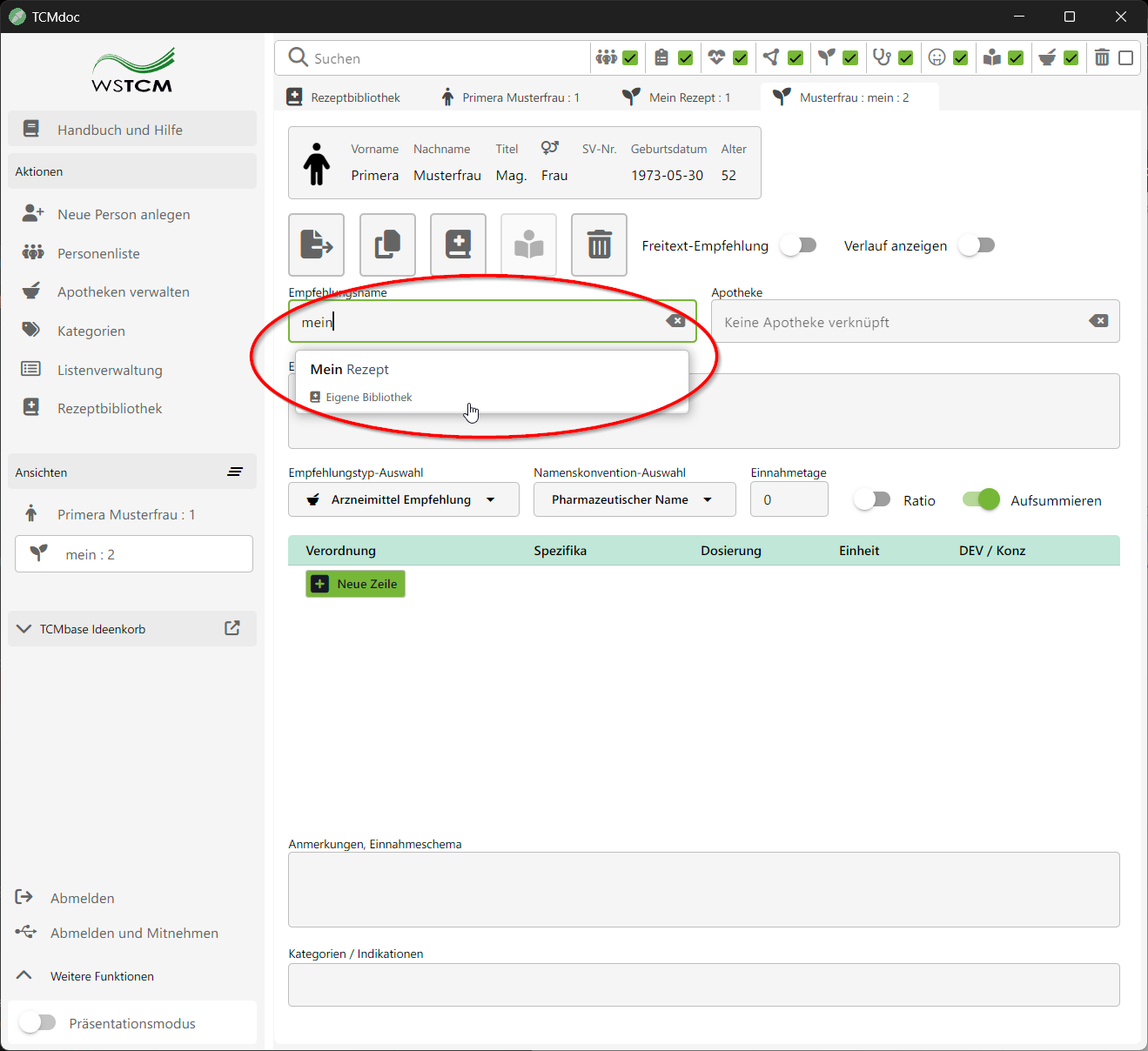Add recommendation to Rezeptbibliothek via book-plus icon
1148x1051 pixels.
click(458, 244)
